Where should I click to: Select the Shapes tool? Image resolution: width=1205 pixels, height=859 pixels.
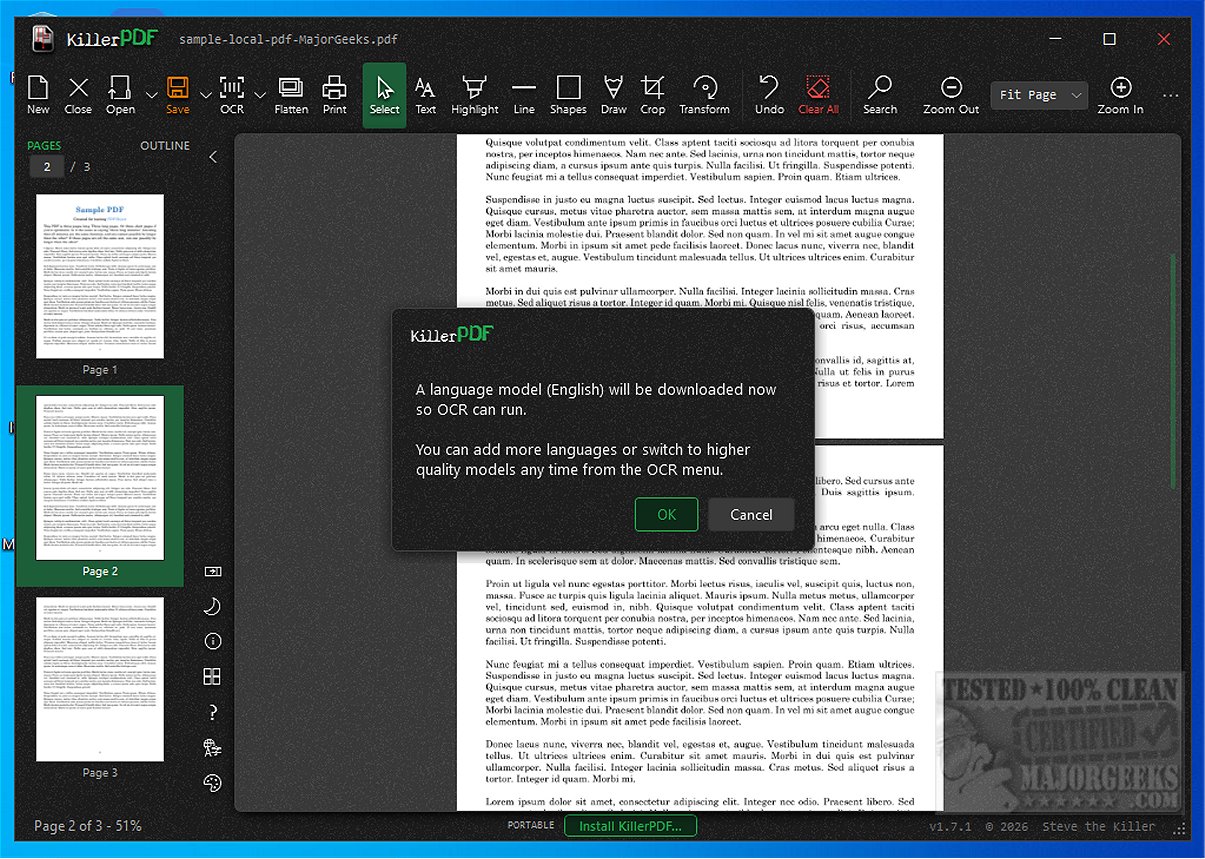tap(568, 95)
